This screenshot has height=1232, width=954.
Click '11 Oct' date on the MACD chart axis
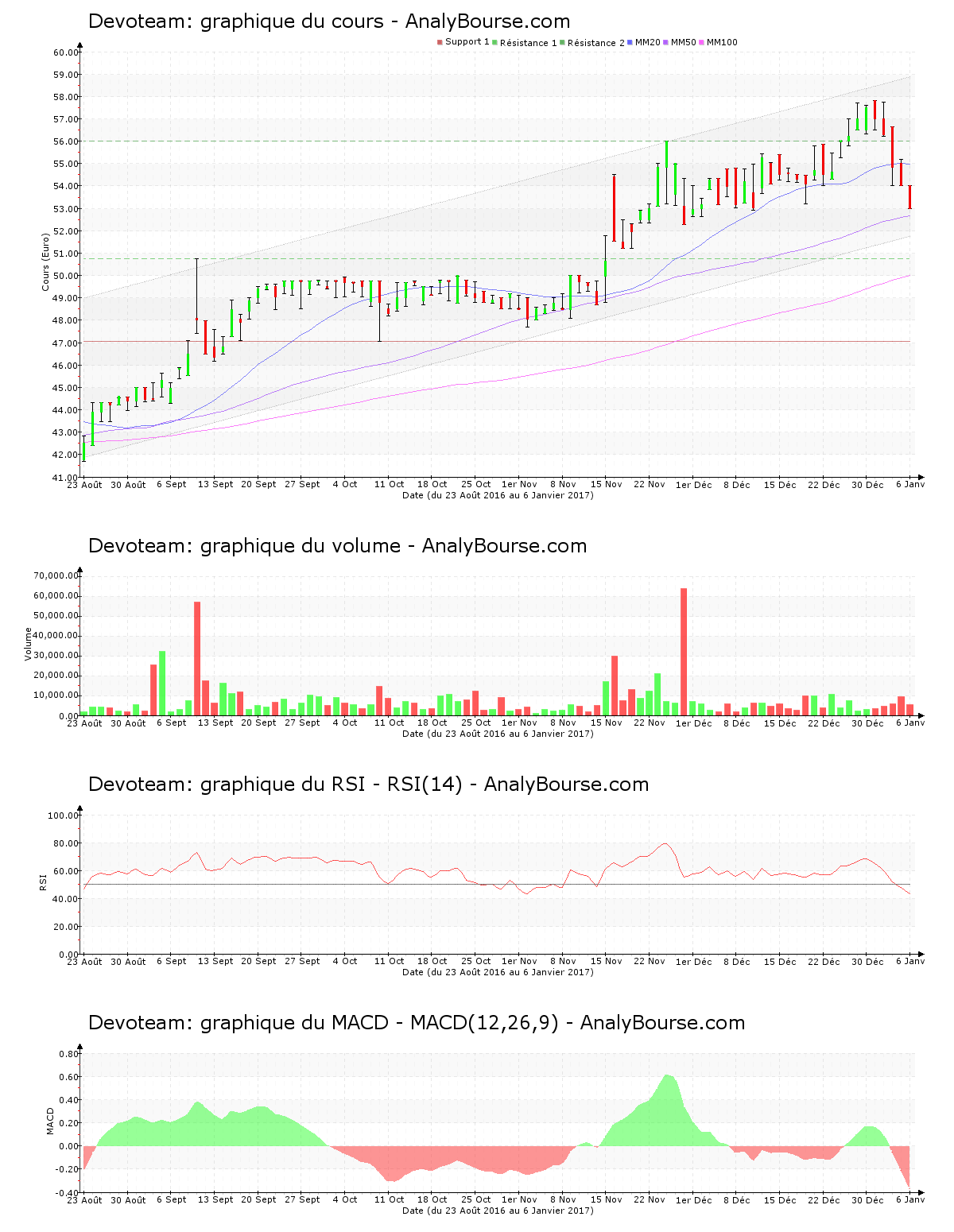click(x=390, y=1199)
